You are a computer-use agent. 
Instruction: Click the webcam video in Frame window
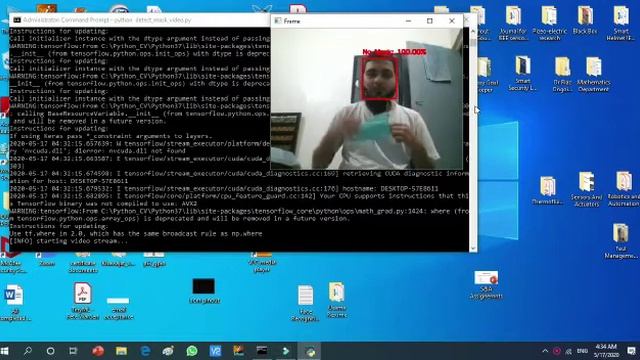(367, 99)
